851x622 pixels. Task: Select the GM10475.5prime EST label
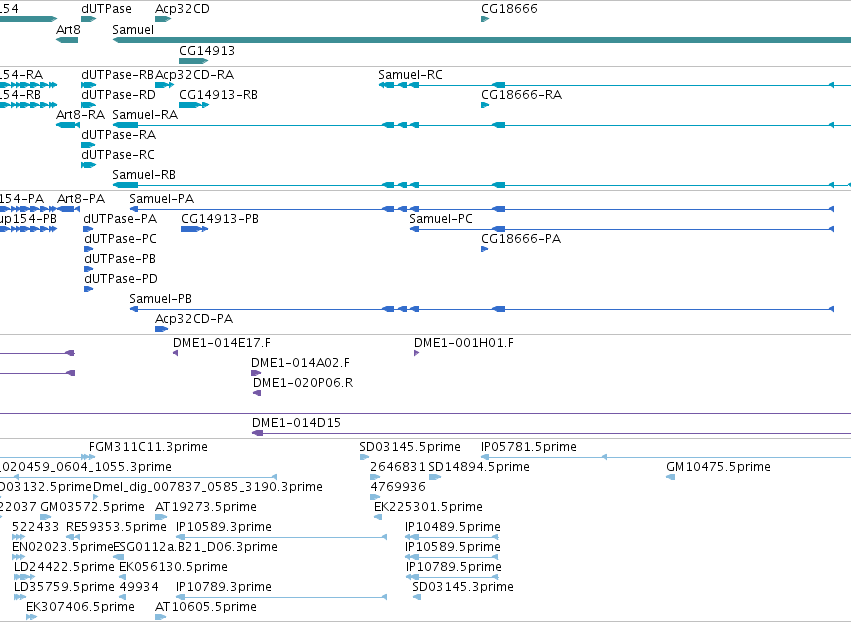coord(718,467)
